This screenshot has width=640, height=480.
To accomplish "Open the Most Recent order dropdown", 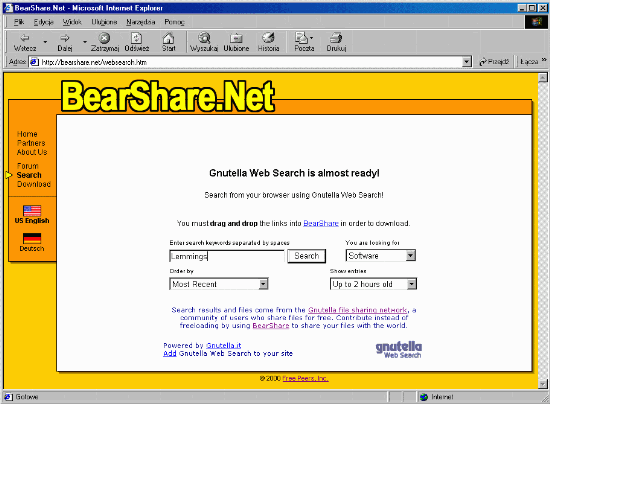I will 263,284.
